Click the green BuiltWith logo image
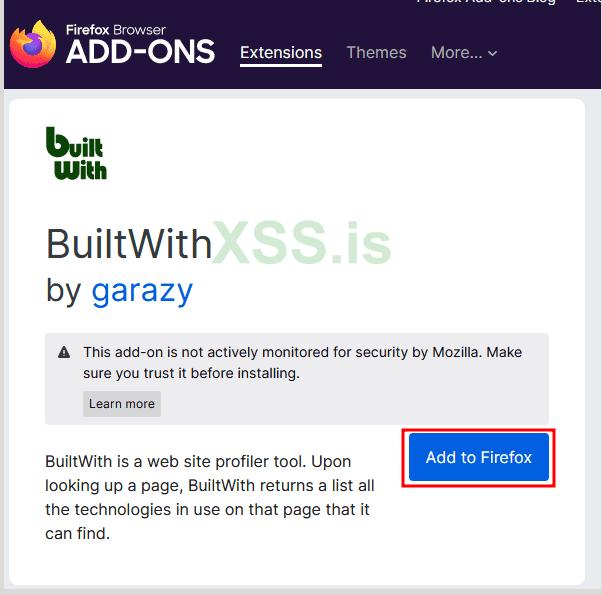602x595 pixels. coord(76,153)
